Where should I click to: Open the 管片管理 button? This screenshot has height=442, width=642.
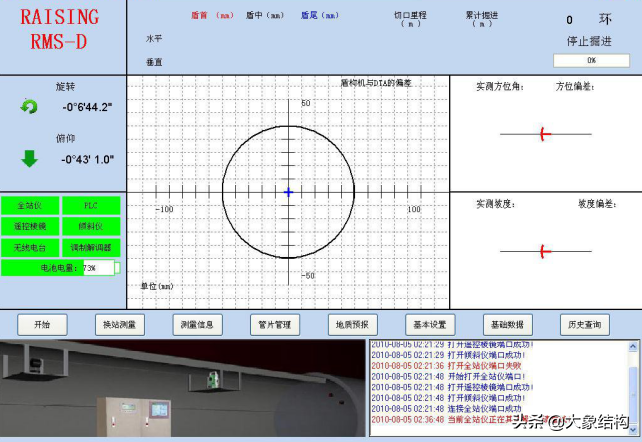pyautogui.click(x=275, y=324)
